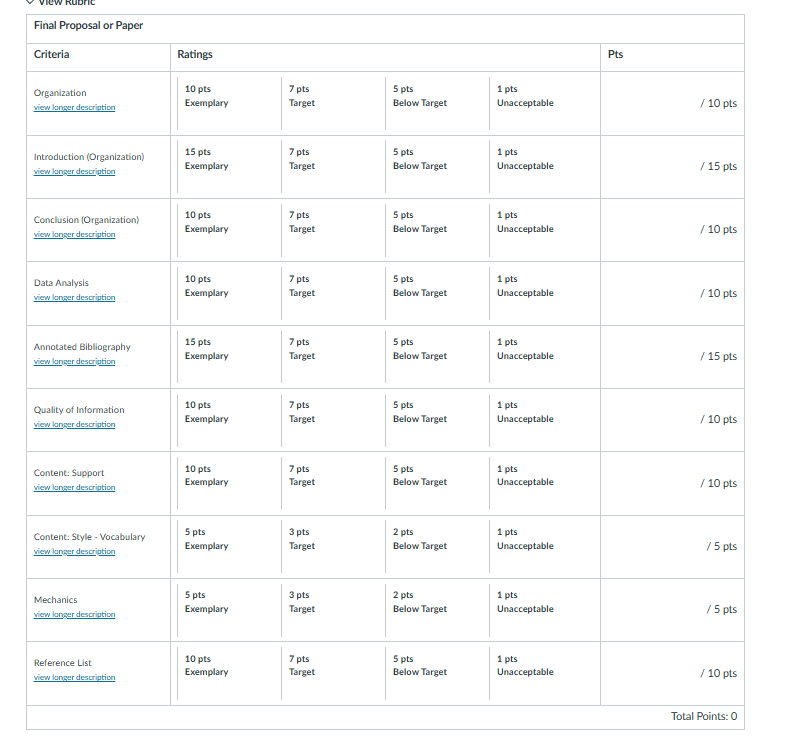Show Data Analysis longer description

click(75, 297)
